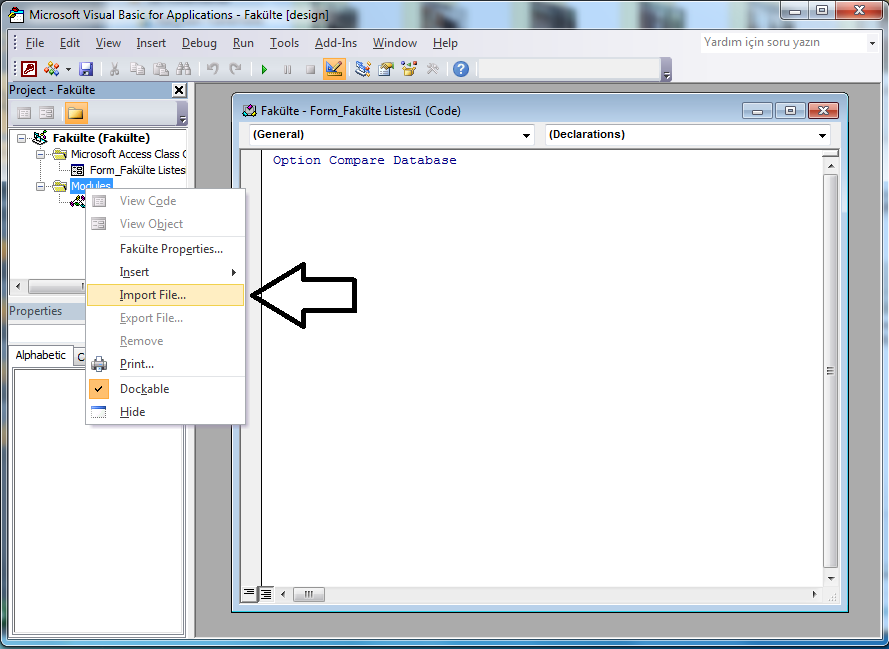Click the Procedure View button in code window
This screenshot has height=649, width=889.
tap(249, 594)
